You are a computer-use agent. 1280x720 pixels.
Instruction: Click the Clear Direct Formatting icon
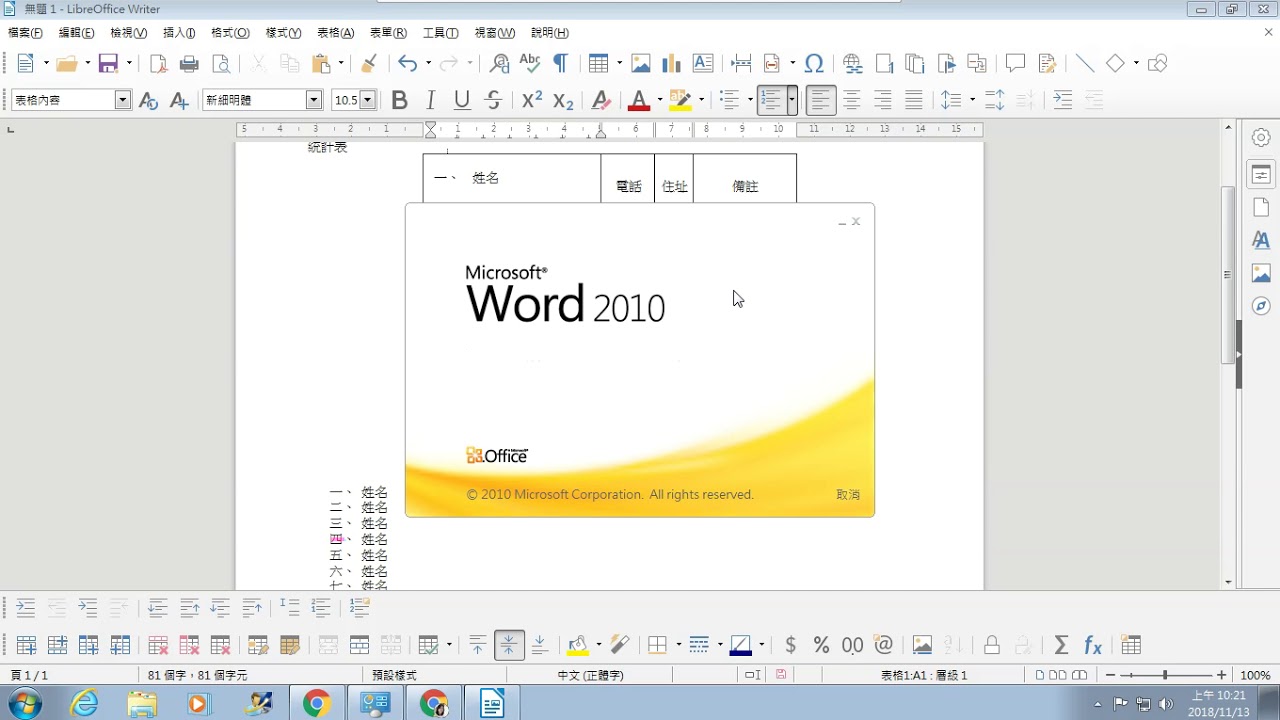[x=600, y=100]
